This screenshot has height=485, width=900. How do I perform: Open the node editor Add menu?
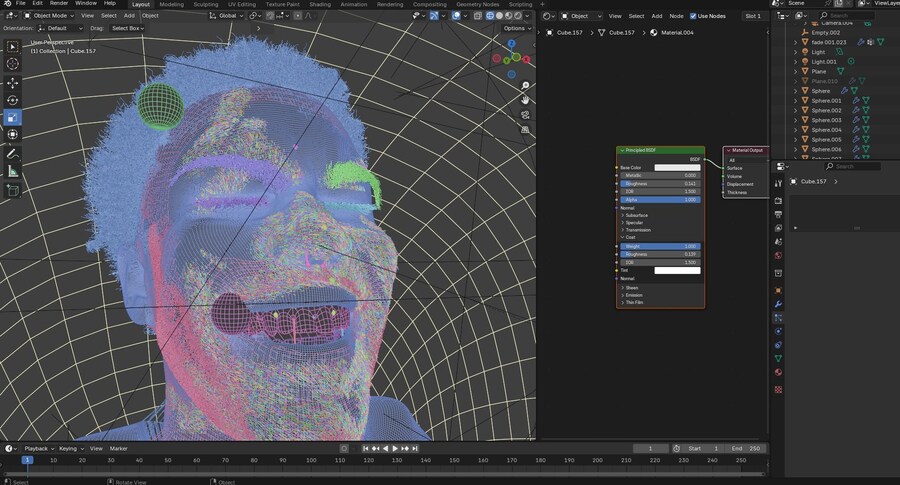657,16
